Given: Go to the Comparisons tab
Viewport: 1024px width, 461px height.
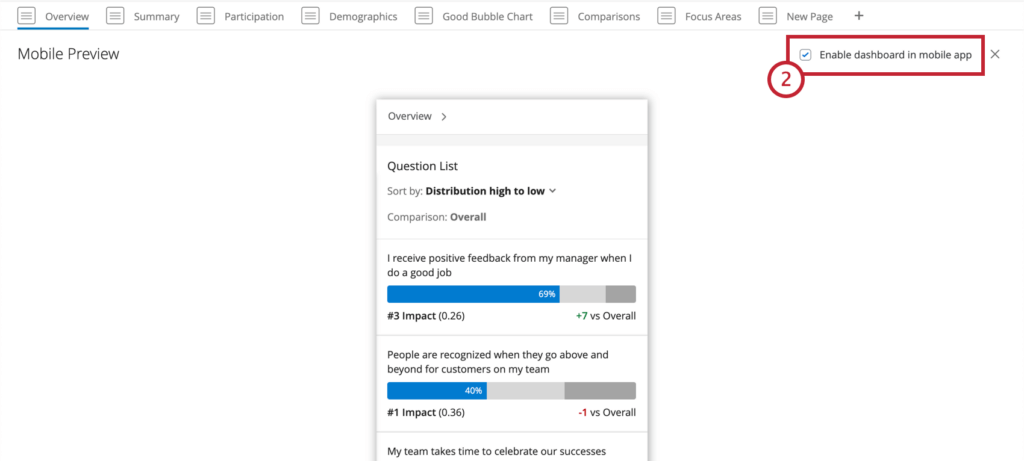Looking at the screenshot, I should point(608,17).
